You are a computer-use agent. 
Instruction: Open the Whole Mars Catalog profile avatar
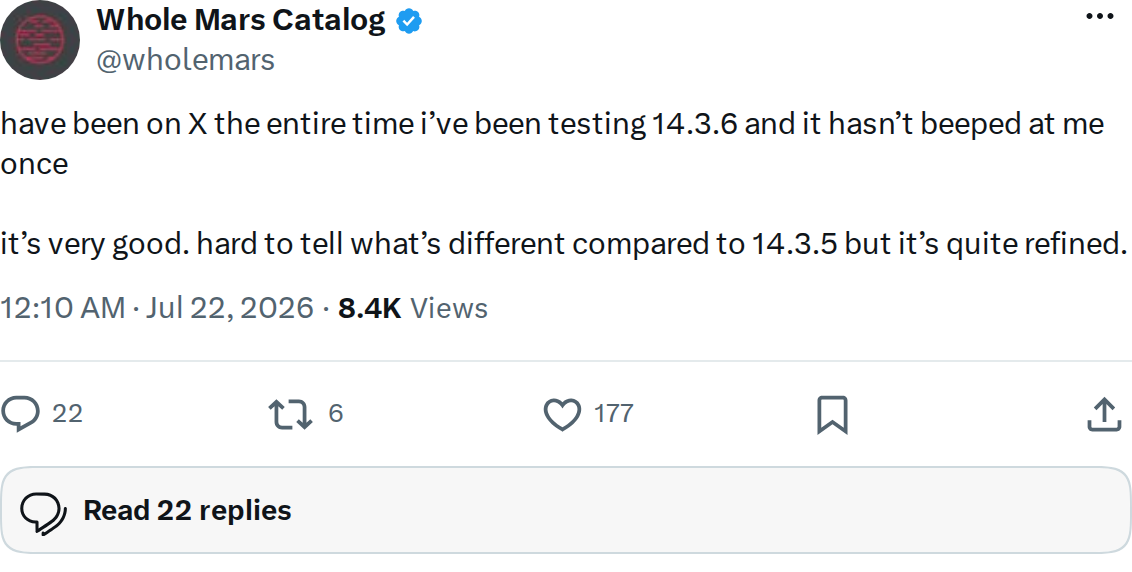[x=40, y=40]
